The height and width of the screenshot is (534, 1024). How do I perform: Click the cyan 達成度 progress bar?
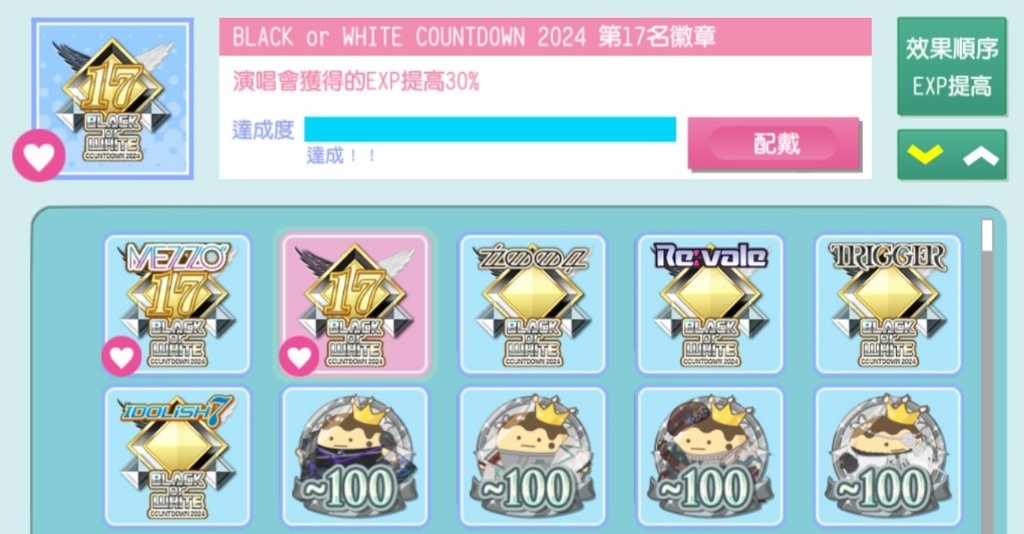(x=490, y=129)
